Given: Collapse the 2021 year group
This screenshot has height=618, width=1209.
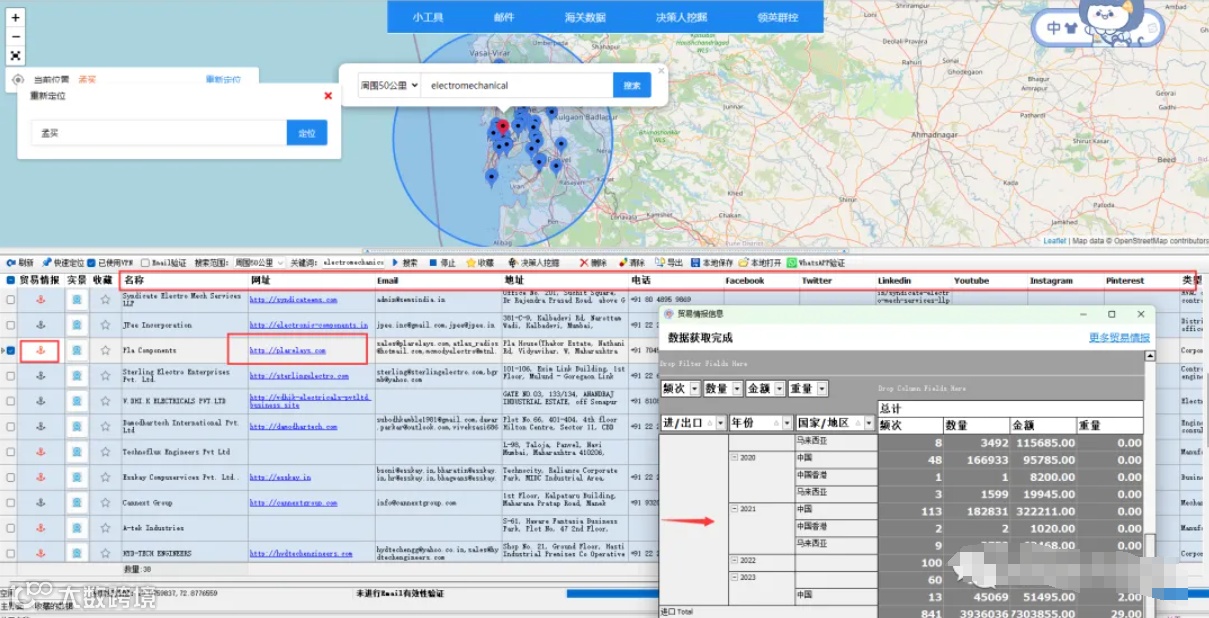Looking at the screenshot, I should click(734, 509).
